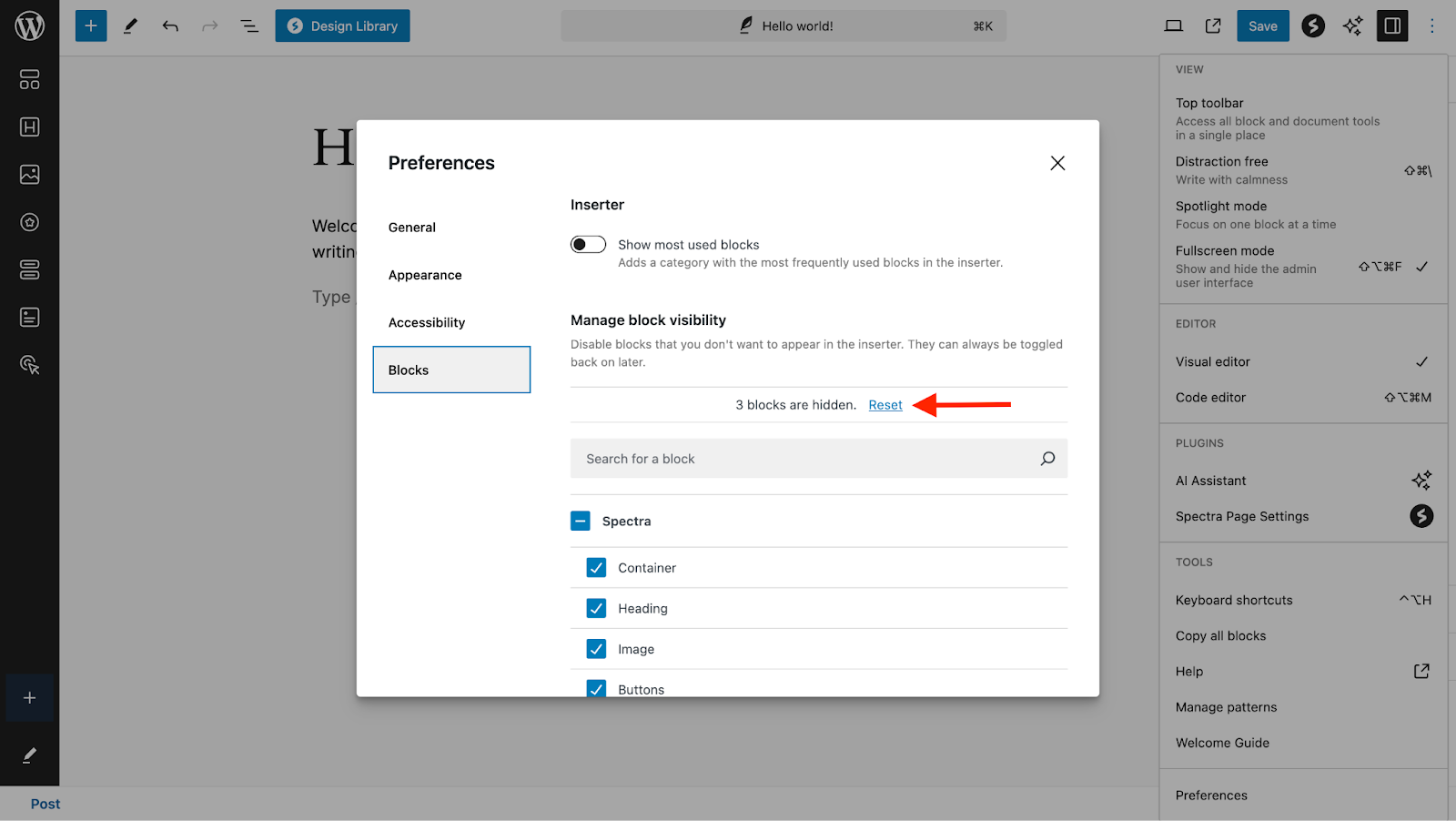Click the Reset hidden blocks link
Screen dimensions: 1456x821
(x=885, y=405)
